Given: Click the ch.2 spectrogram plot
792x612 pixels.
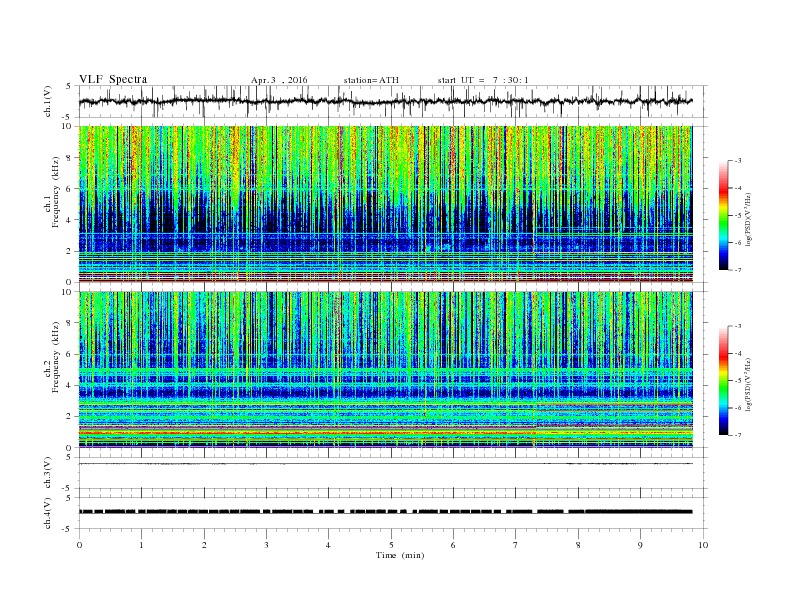Looking at the screenshot, I should 386,369.
